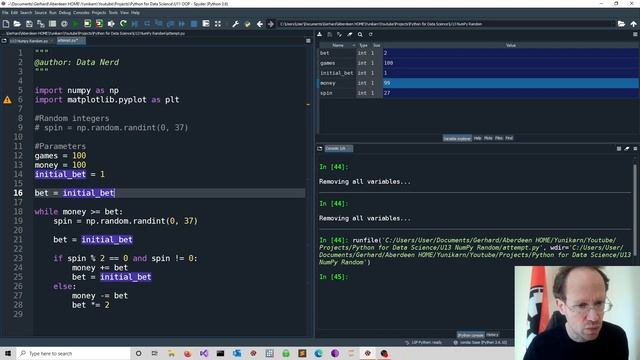Select the bet variable row

click(x=478, y=53)
